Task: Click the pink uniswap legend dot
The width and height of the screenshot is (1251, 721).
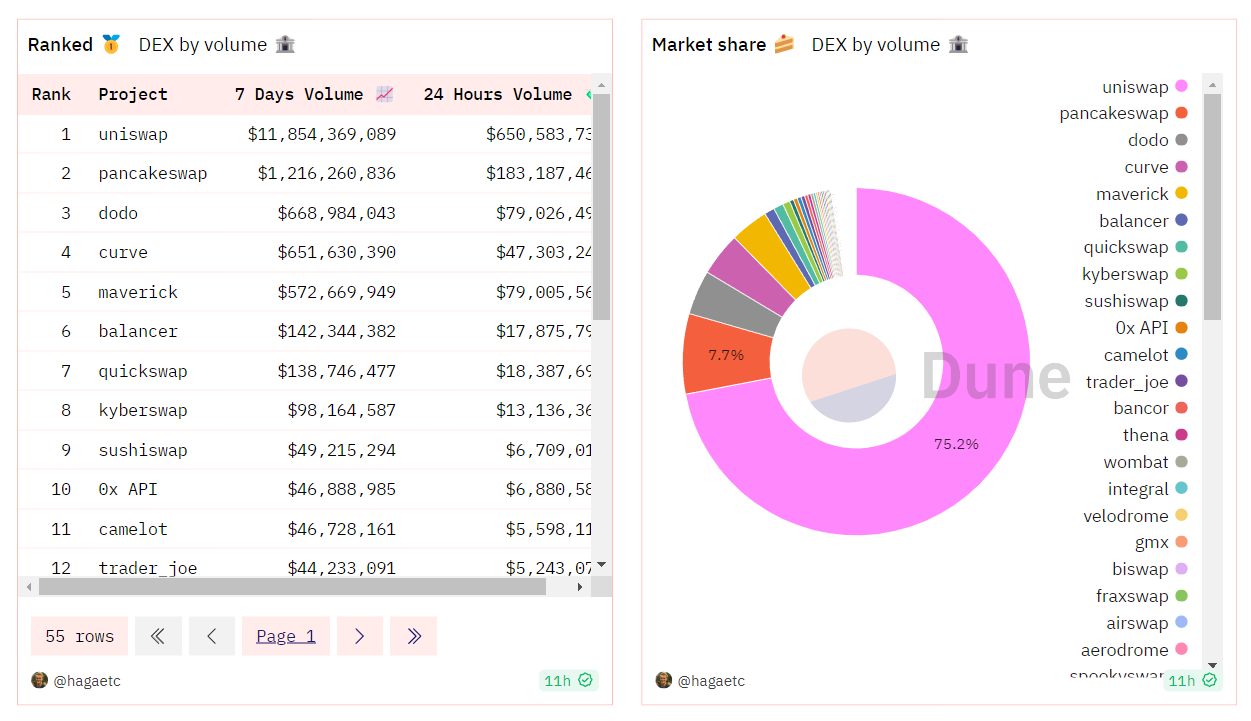Action: tap(1181, 87)
